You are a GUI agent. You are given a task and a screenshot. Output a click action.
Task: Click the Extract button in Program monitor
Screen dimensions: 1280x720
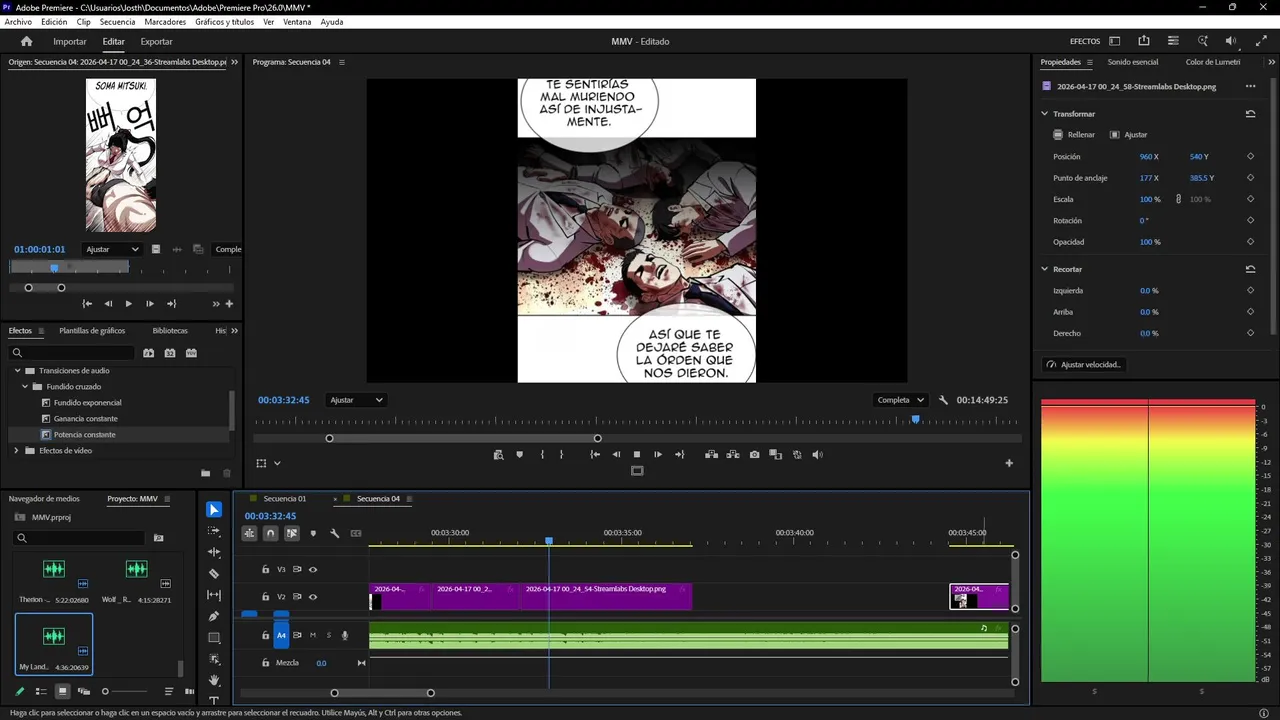[x=732, y=455]
